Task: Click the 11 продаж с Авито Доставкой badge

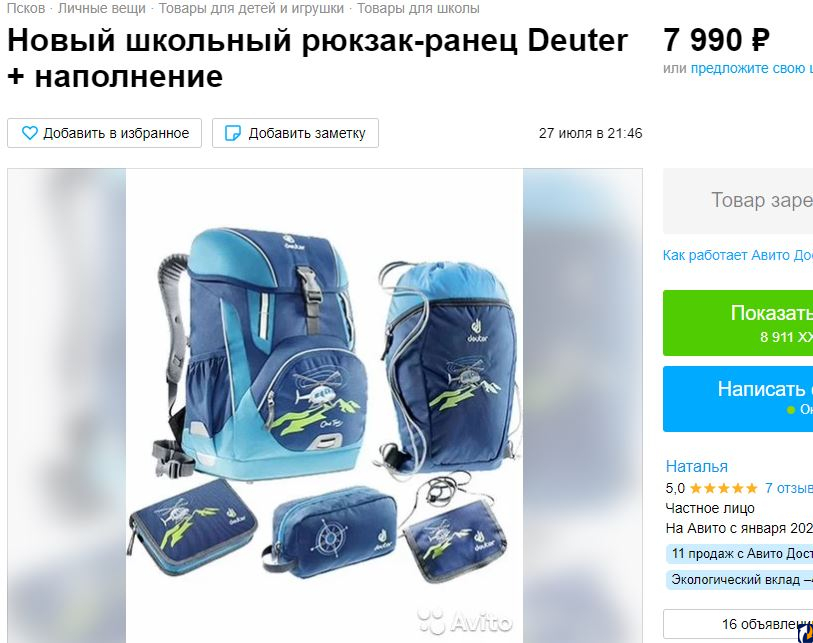Action: (x=739, y=553)
